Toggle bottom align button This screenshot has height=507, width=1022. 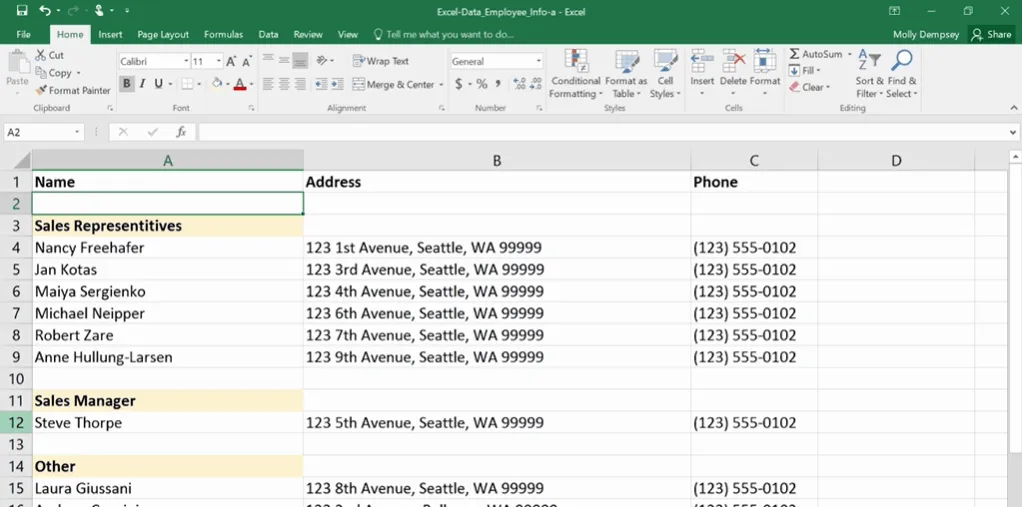pyautogui.click(x=300, y=61)
